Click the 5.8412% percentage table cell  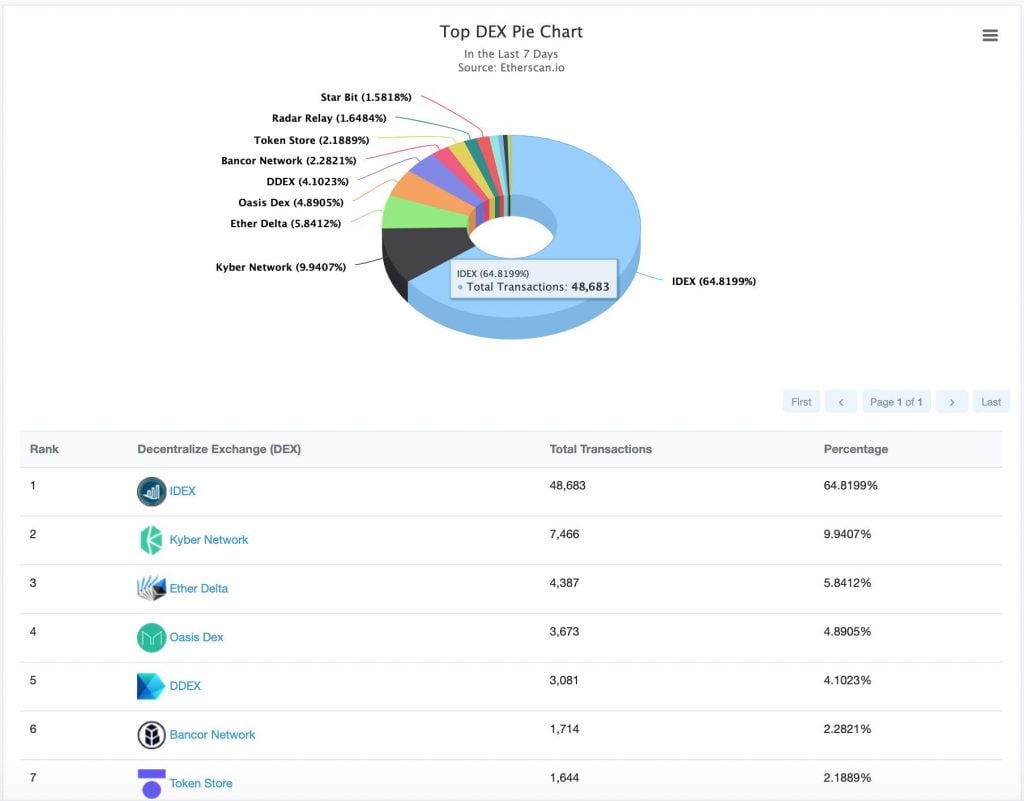pyautogui.click(x=847, y=583)
